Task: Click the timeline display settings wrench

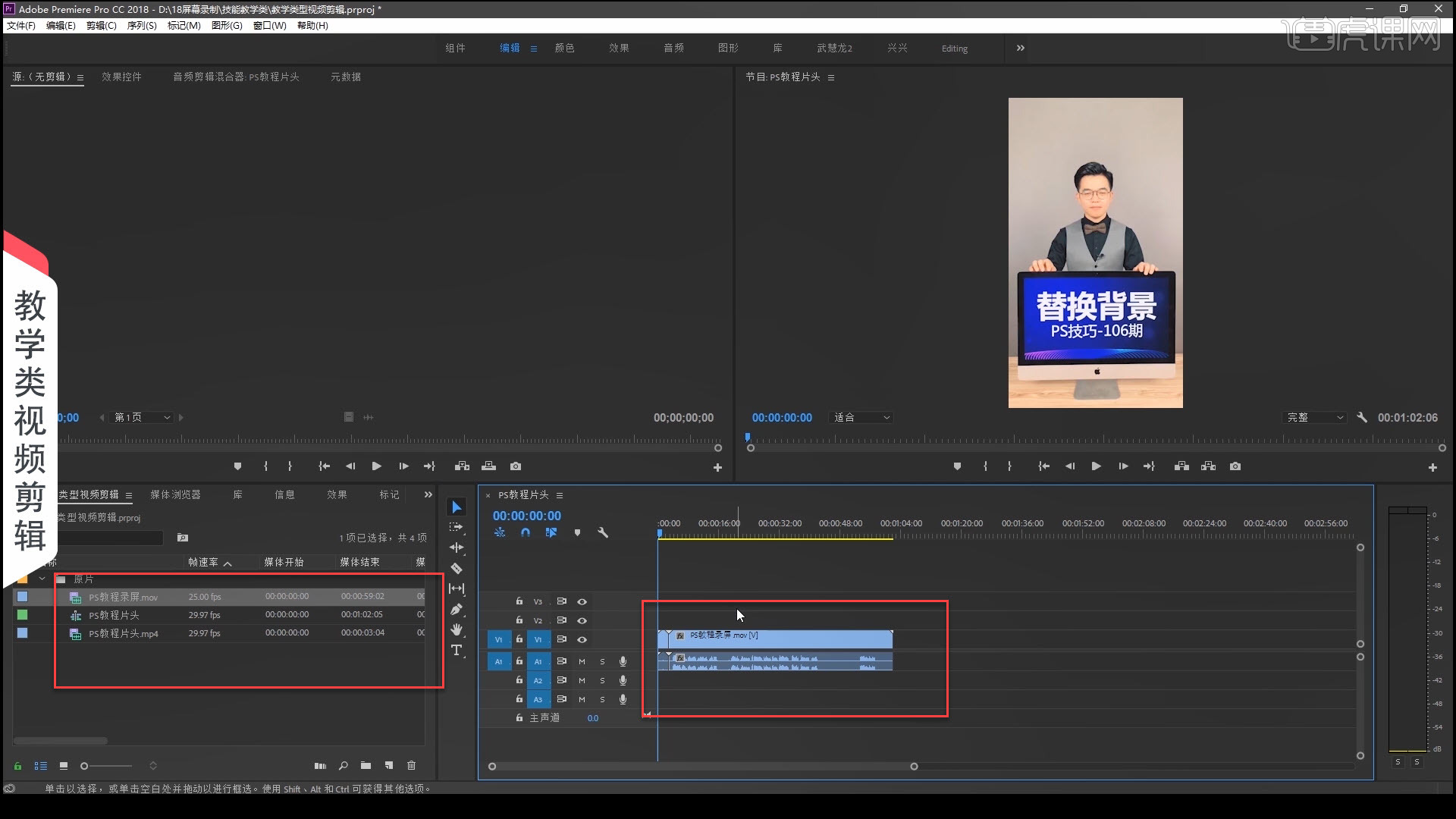Action: (603, 532)
